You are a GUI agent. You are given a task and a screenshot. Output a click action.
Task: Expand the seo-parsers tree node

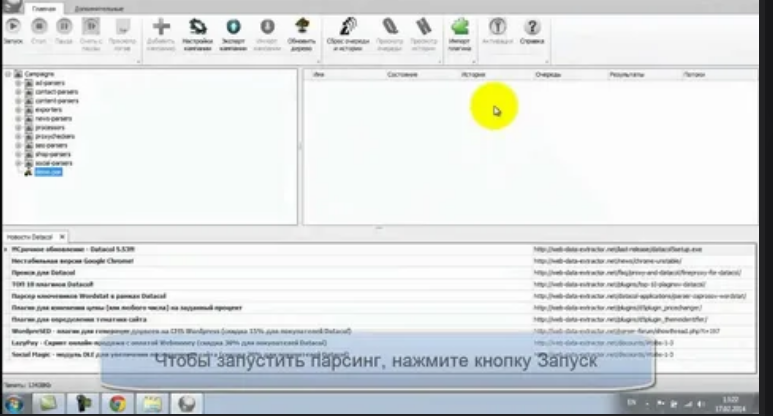click(18, 145)
